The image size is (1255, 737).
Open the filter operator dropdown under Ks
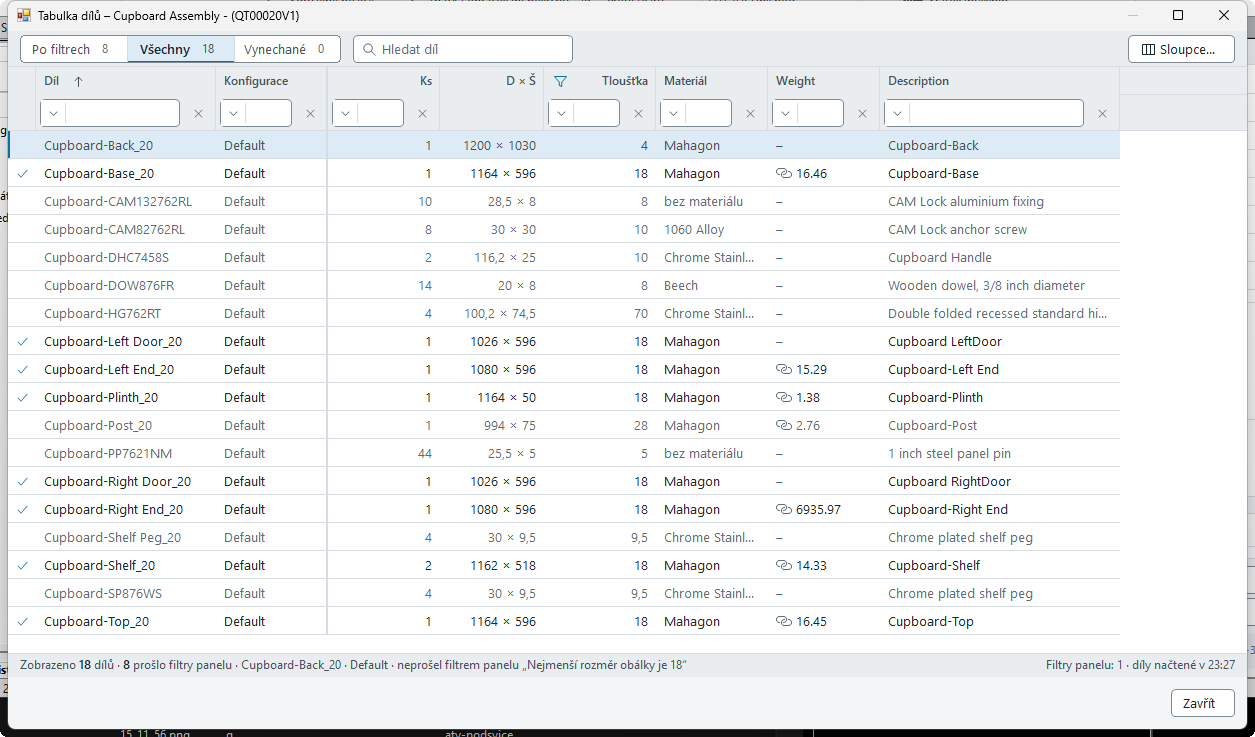point(345,113)
